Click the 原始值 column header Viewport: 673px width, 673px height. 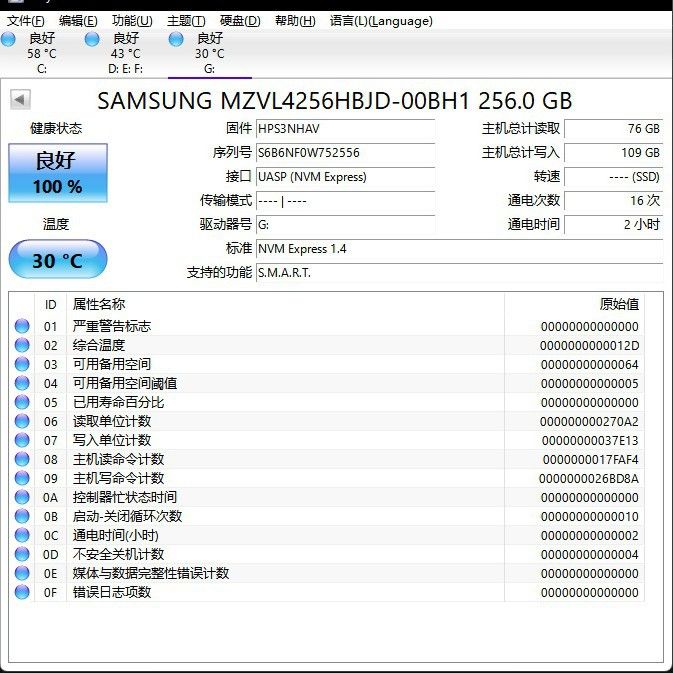[618, 305]
